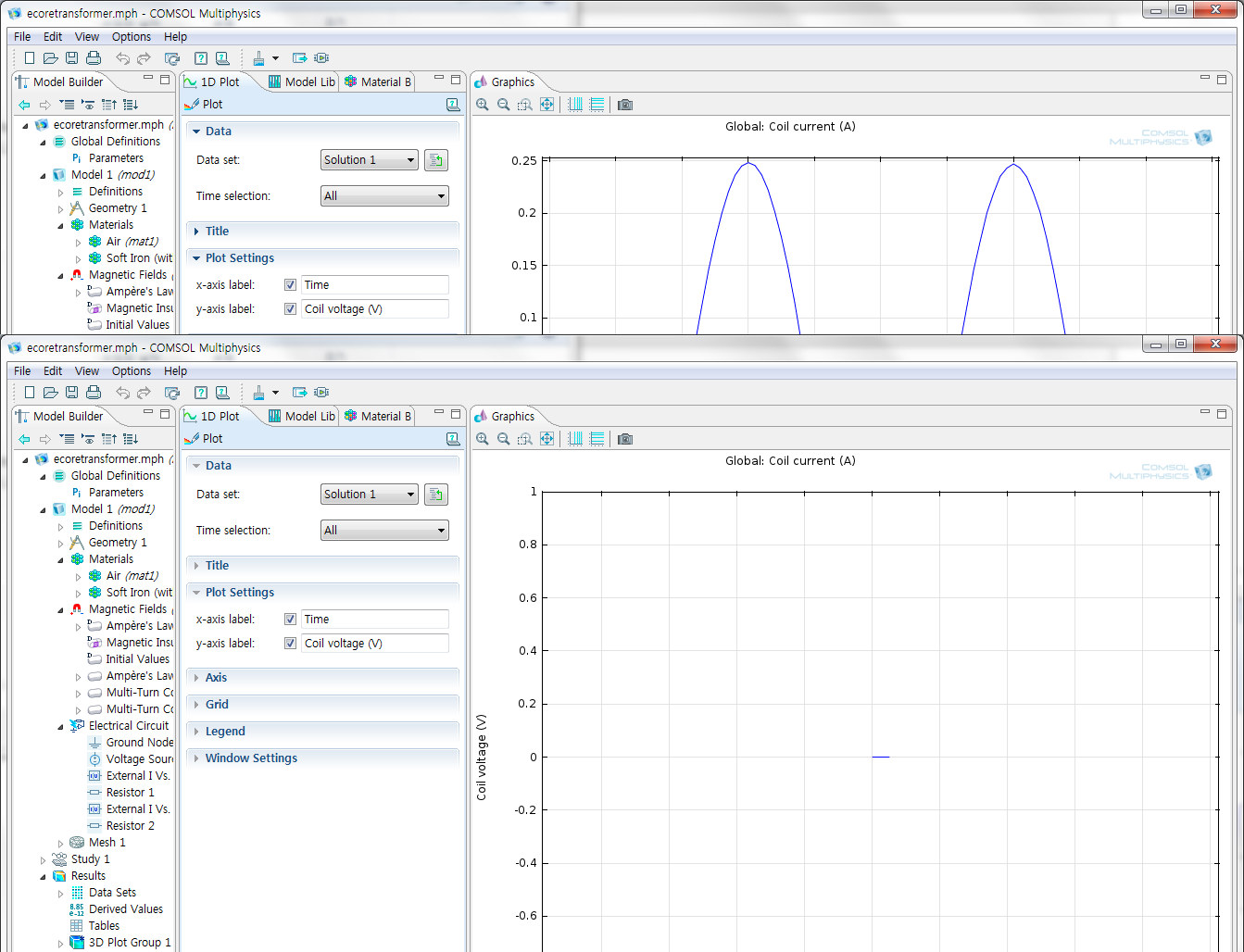Open Options menu in lower window
The width and height of the screenshot is (1244, 952).
pyautogui.click(x=132, y=371)
